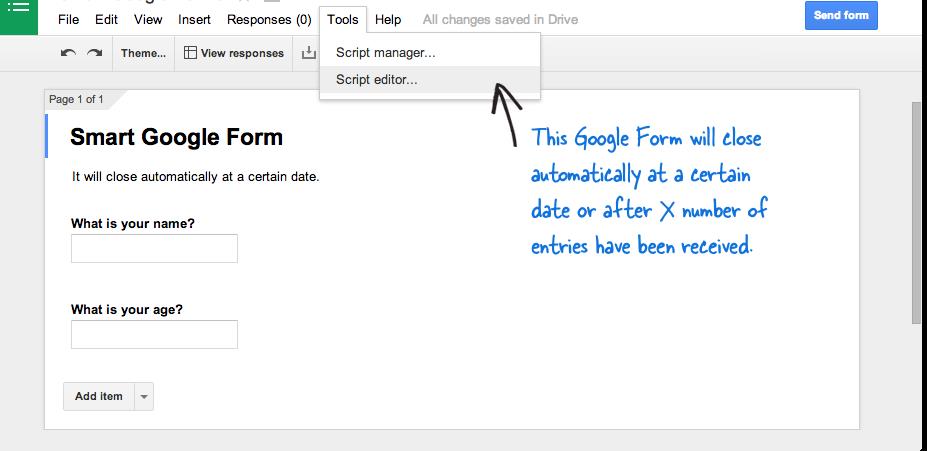This screenshot has height=451, width=927.
Task: Undo the last change
Action: point(68,53)
